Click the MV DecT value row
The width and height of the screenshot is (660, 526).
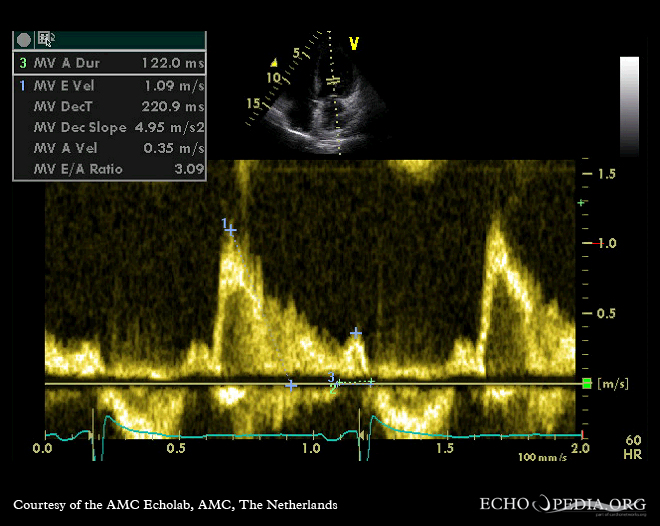click(110, 106)
